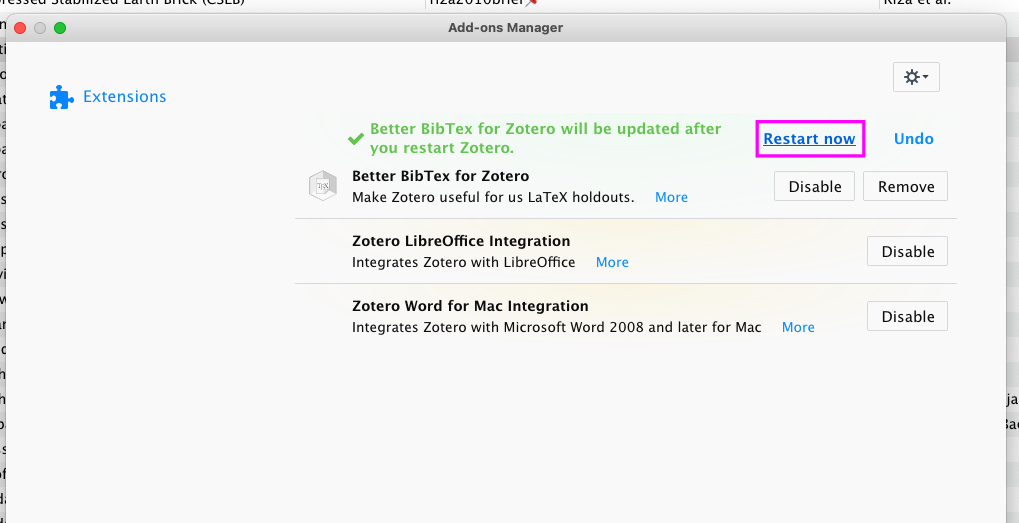Click the green update checkmark icon
This screenshot has width=1019, height=523.
click(355, 139)
